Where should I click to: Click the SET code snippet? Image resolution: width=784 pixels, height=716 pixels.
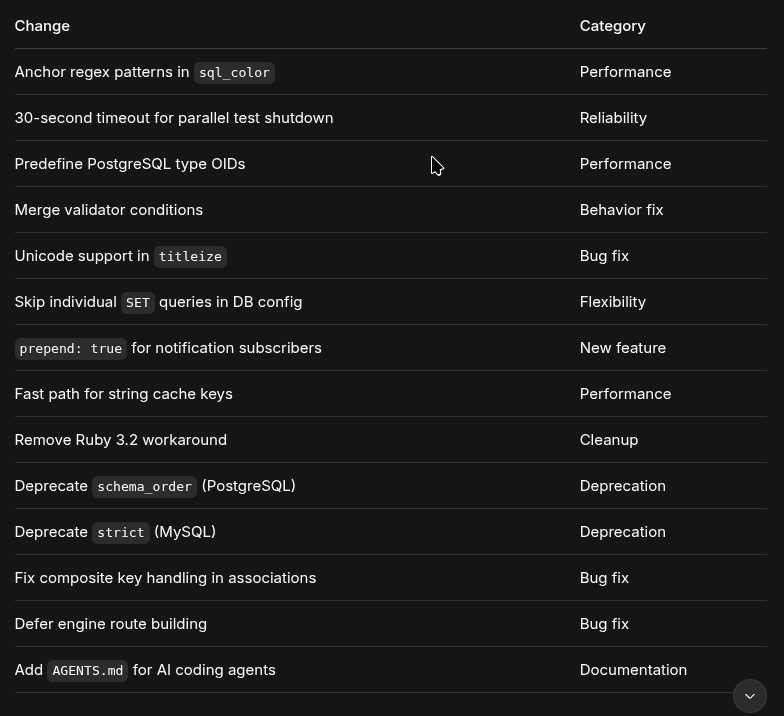point(138,303)
